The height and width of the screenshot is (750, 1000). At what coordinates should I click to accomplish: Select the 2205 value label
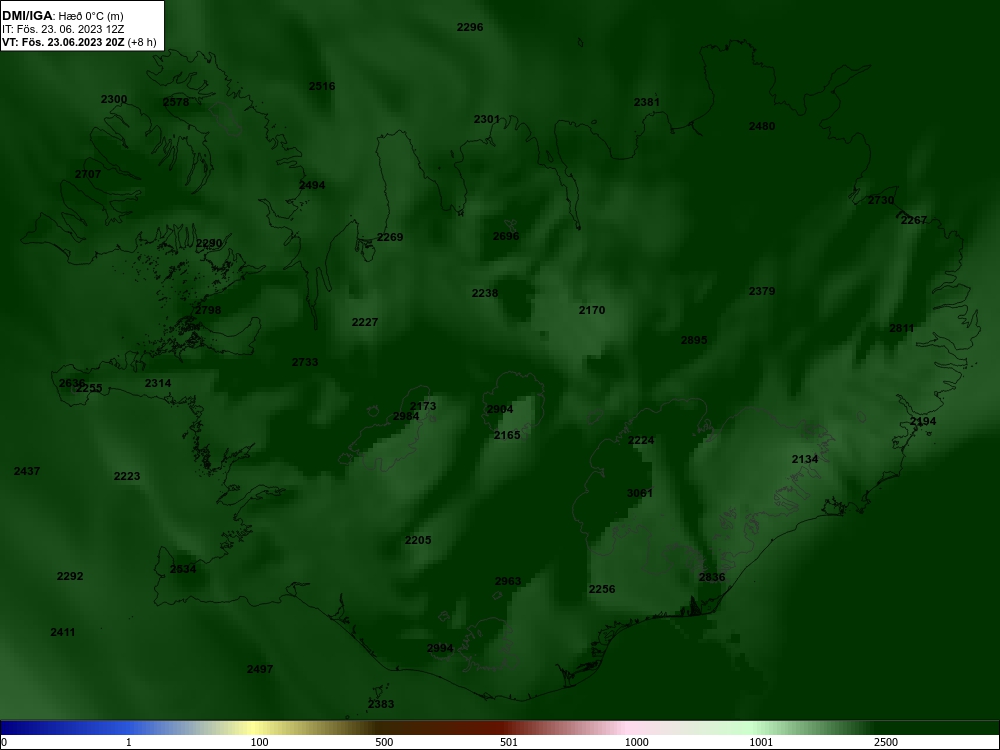pos(418,540)
